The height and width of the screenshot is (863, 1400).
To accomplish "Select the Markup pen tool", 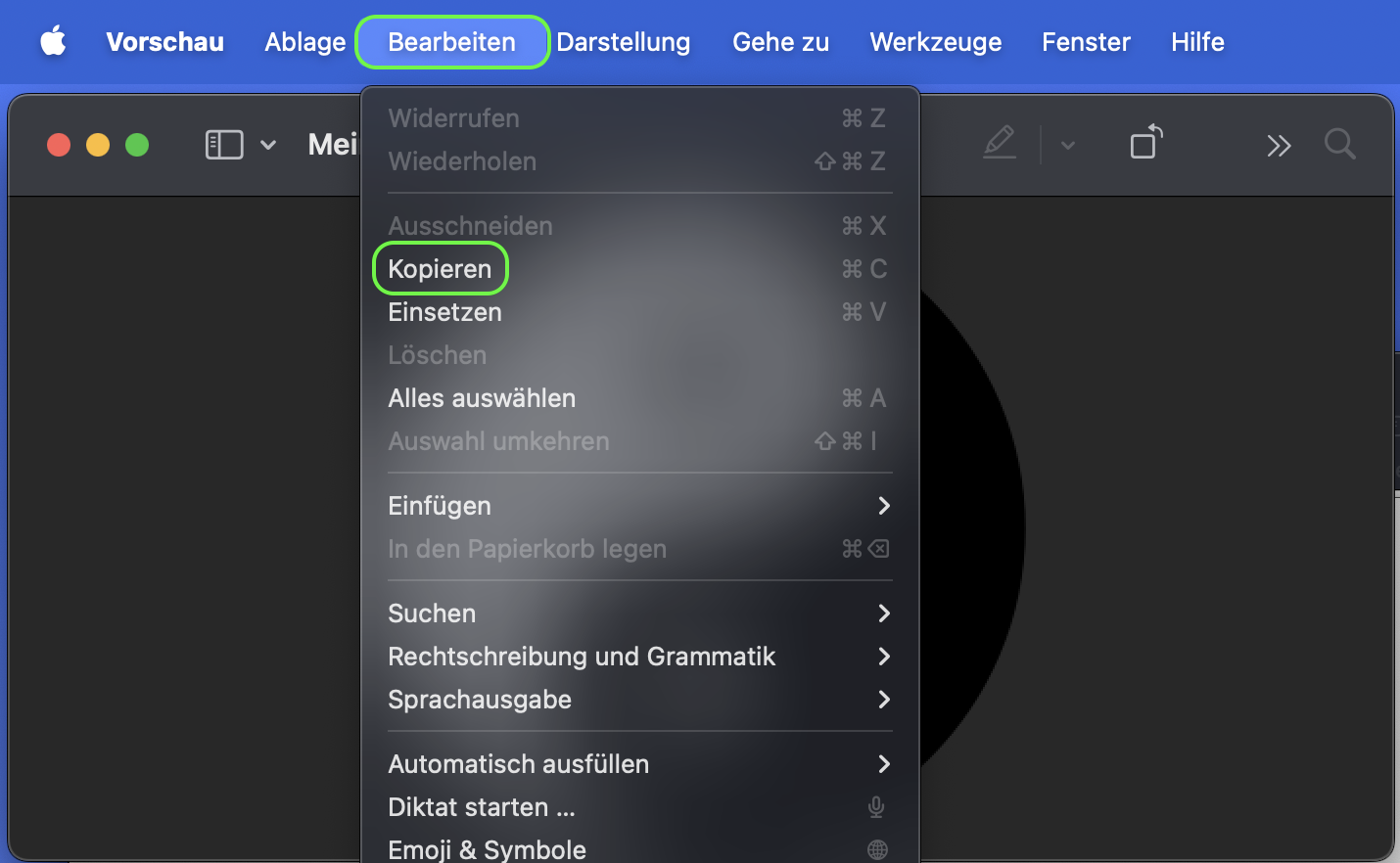I will pos(1000,144).
